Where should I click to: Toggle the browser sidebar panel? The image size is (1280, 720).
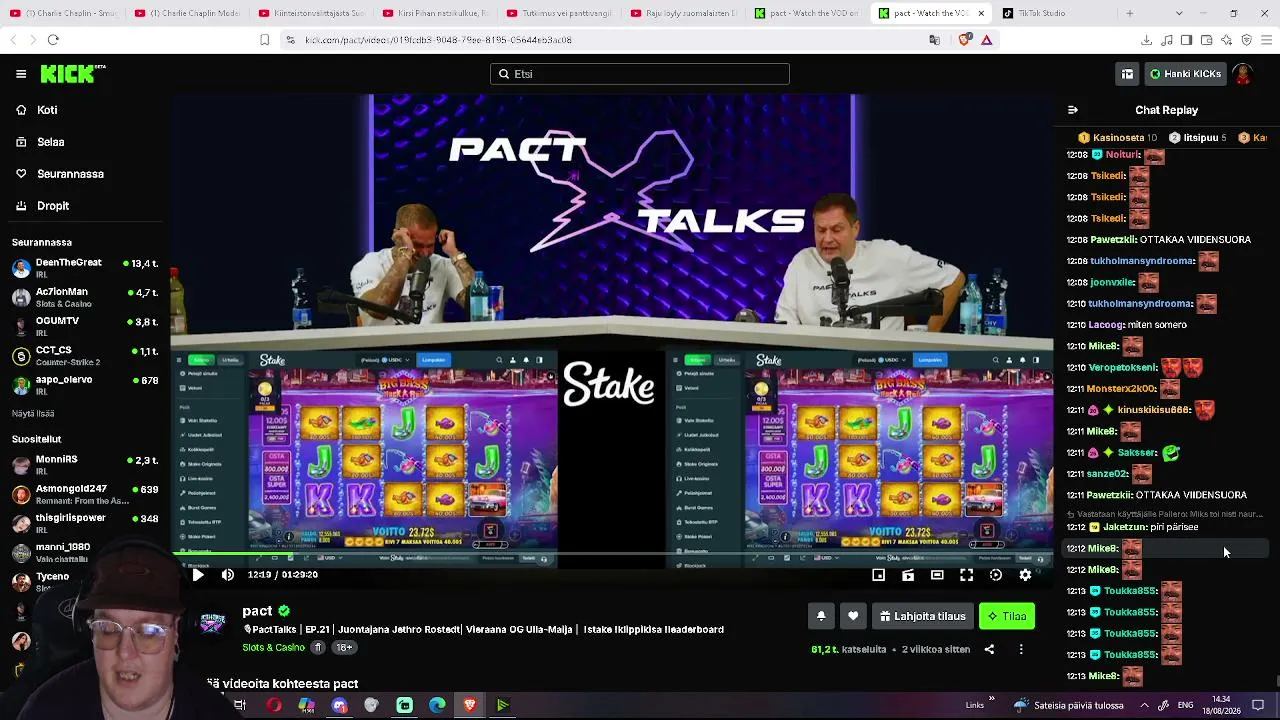(x=1186, y=40)
